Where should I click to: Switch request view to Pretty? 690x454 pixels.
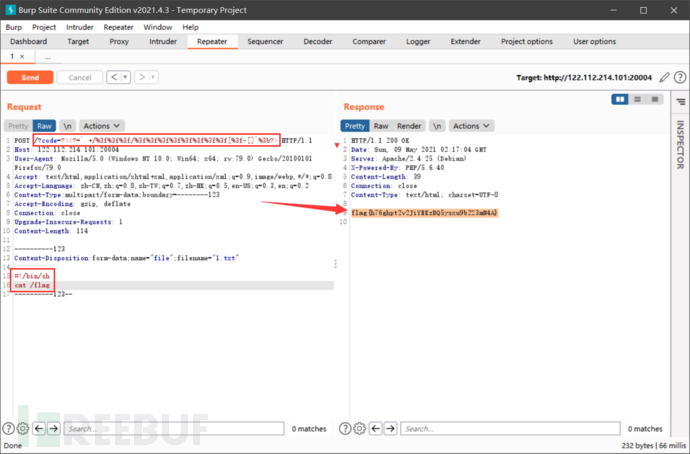point(18,126)
